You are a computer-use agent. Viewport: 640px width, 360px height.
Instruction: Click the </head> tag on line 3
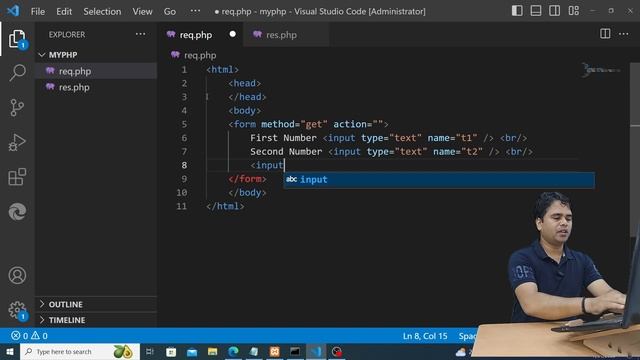tap(247, 97)
